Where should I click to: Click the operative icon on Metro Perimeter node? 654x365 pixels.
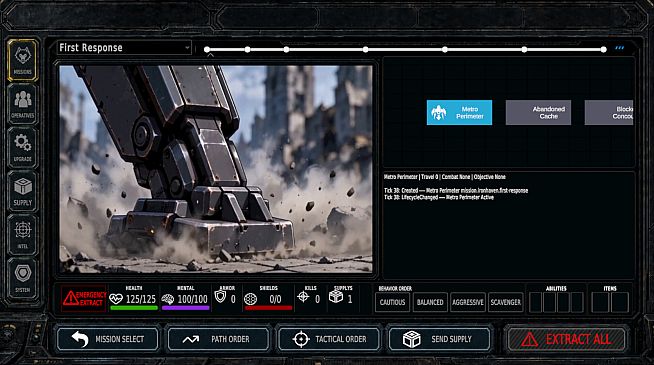[x=438, y=113]
